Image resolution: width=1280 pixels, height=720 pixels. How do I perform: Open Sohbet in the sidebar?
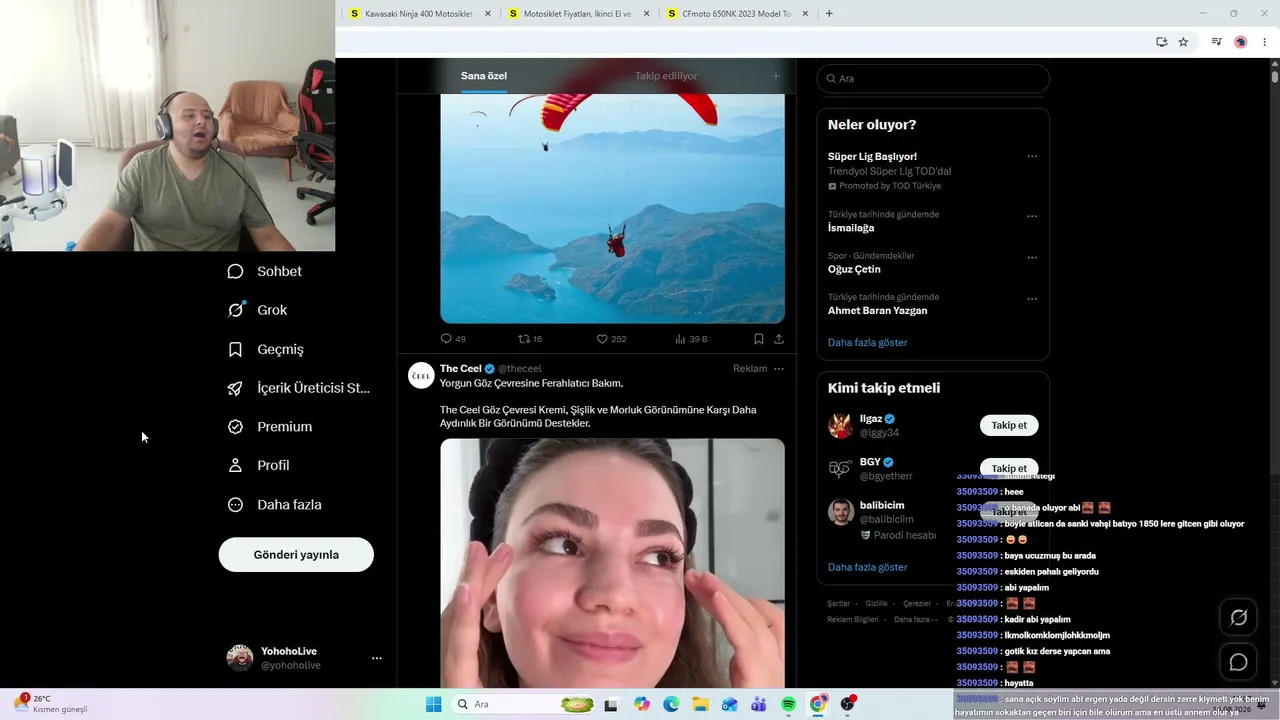point(265,271)
